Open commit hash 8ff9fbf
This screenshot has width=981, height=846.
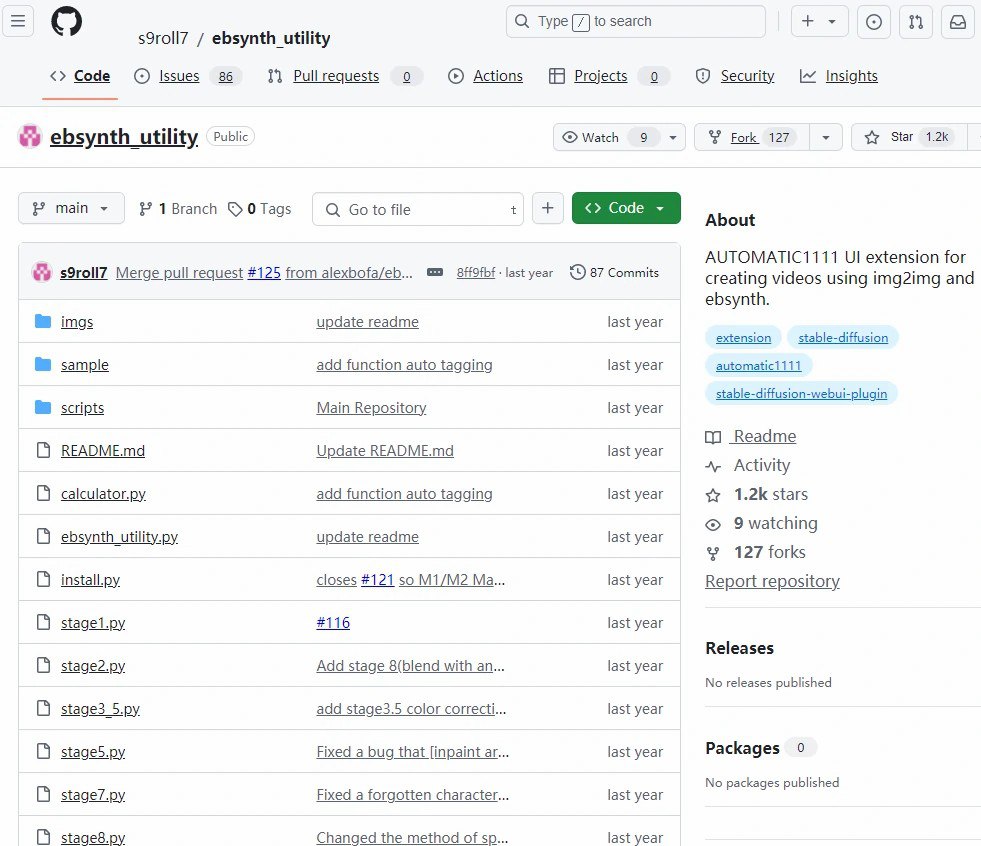pos(475,273)
